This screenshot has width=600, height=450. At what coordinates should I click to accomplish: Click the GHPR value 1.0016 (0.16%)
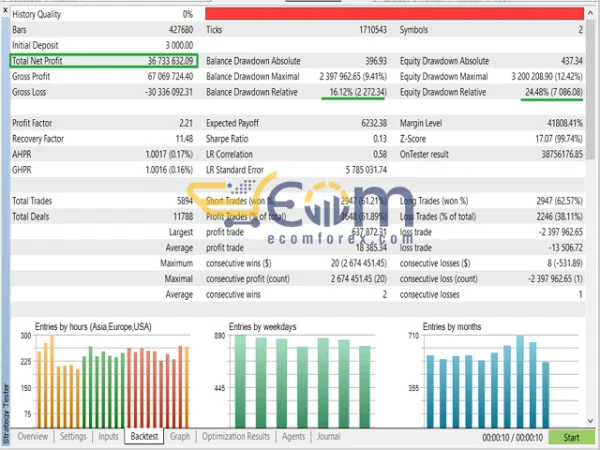point(169,170)
